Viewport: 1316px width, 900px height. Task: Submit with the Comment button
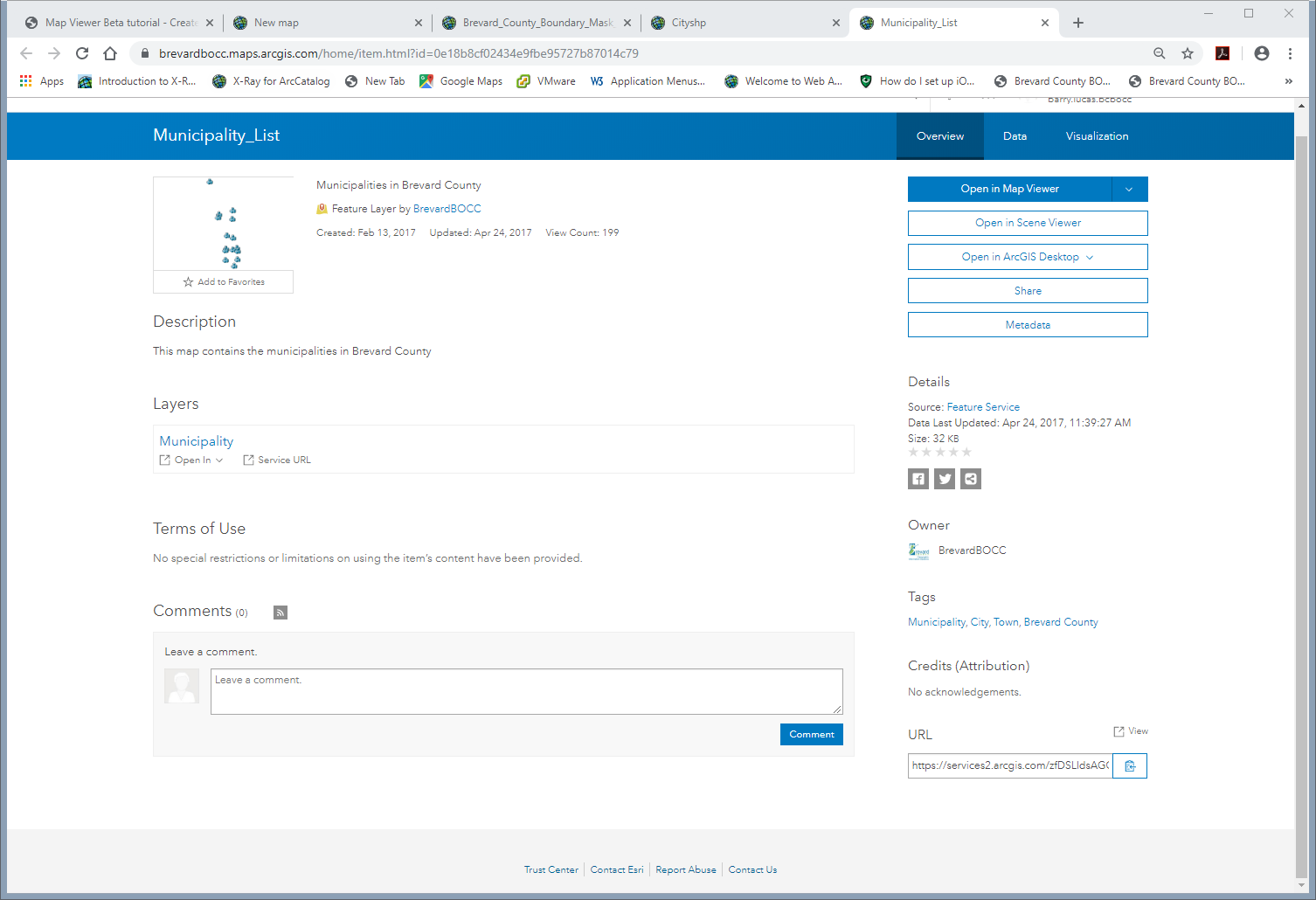coord(812,734)
